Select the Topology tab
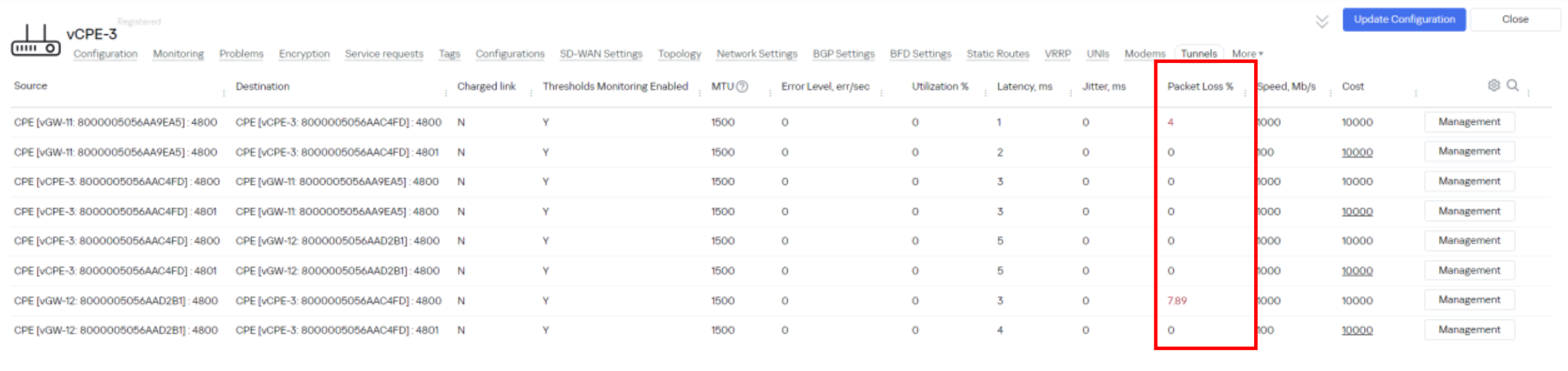This screenshot has width=1568, height=371. [680, 53]
